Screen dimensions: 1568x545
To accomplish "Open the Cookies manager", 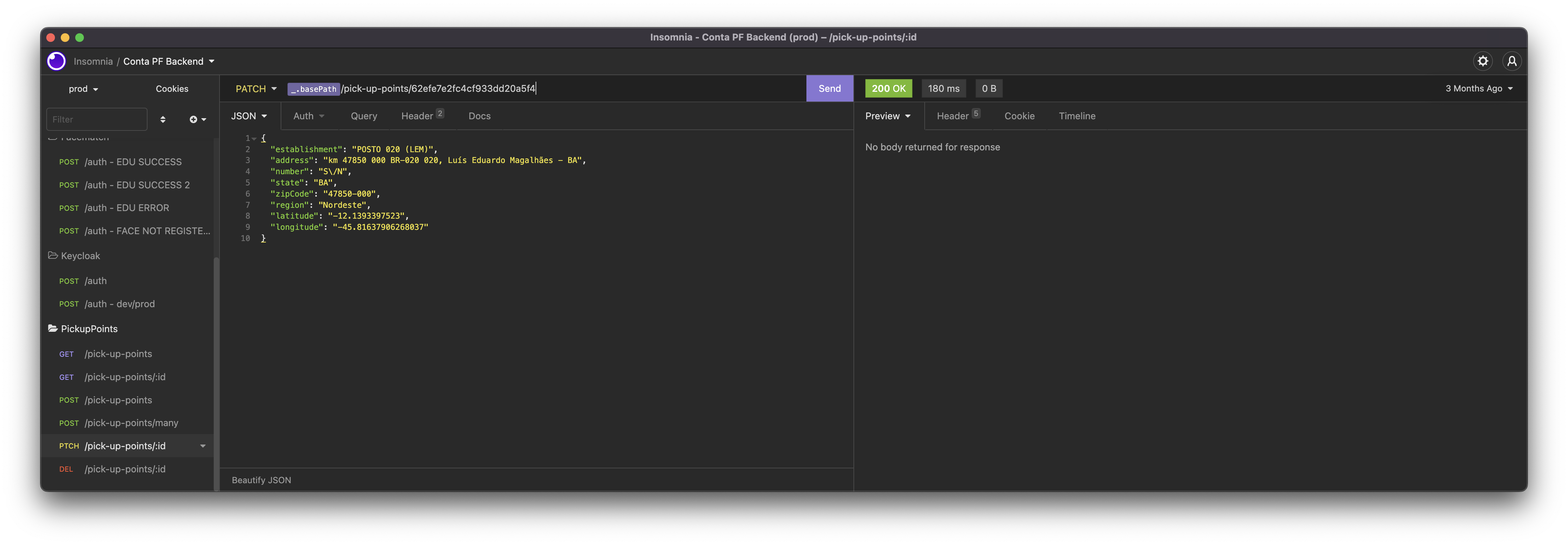I will point(172,89).
